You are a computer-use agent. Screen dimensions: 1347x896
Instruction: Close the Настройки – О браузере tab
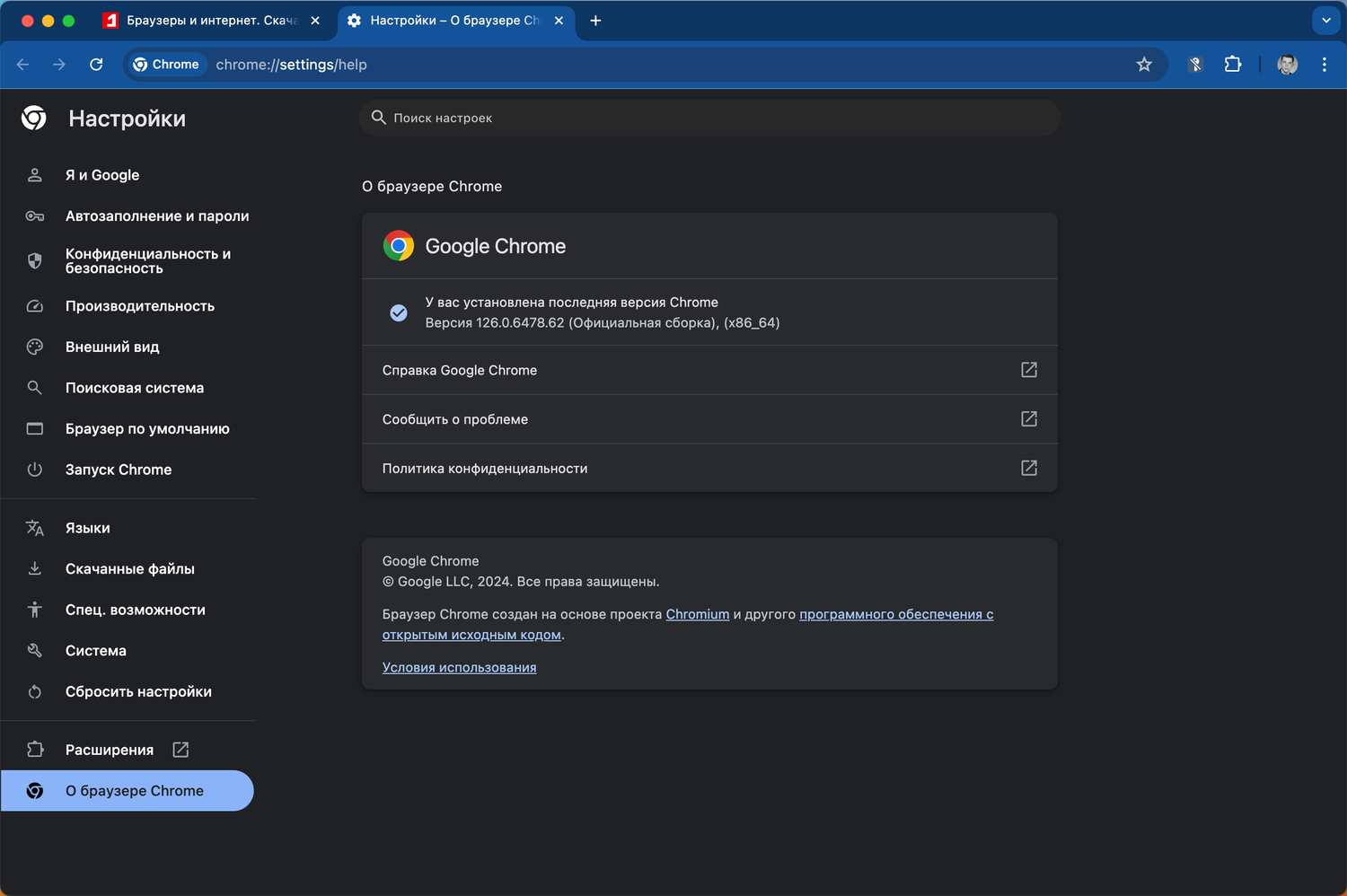click(x=559, y=21)
